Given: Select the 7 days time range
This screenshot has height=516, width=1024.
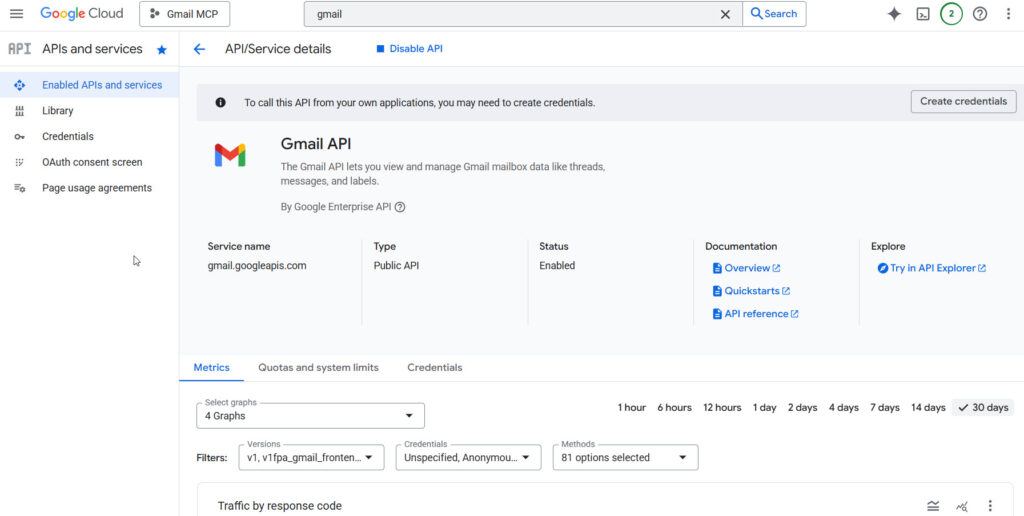Looking at the screenshot, I should (884, 408).
